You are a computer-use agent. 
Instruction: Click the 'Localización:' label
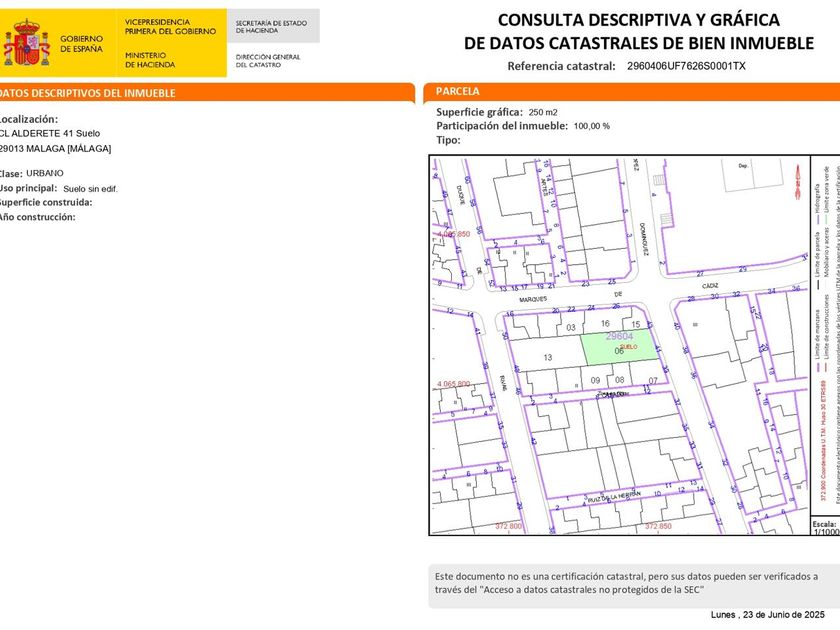pos(28,119)
